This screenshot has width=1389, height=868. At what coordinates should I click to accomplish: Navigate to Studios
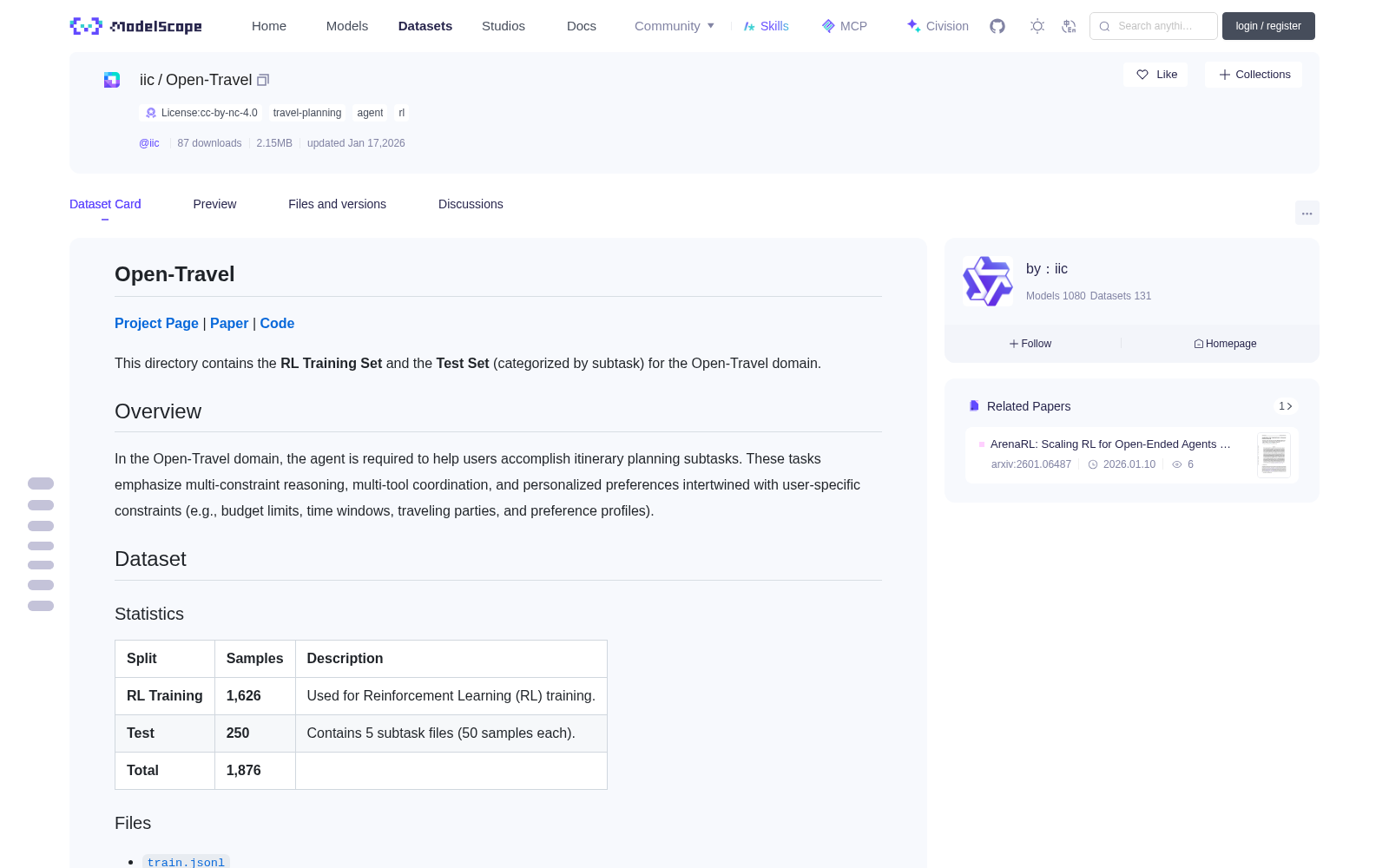[504, 26]
